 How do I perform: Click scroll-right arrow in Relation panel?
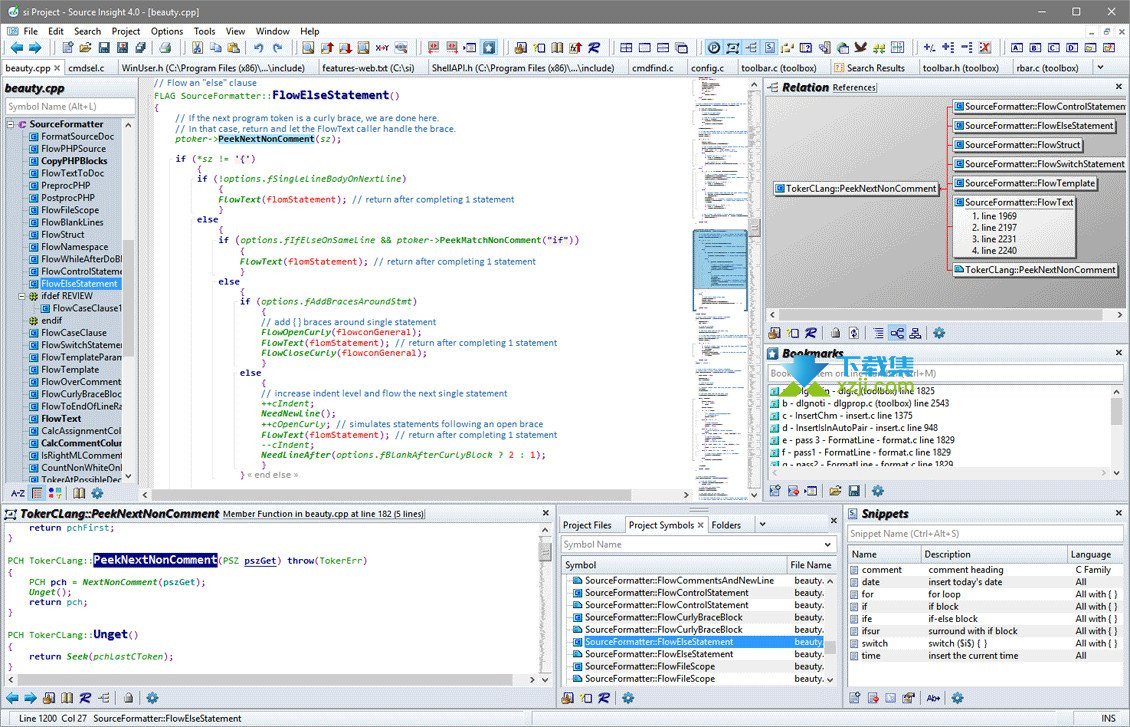[1119, 314]
